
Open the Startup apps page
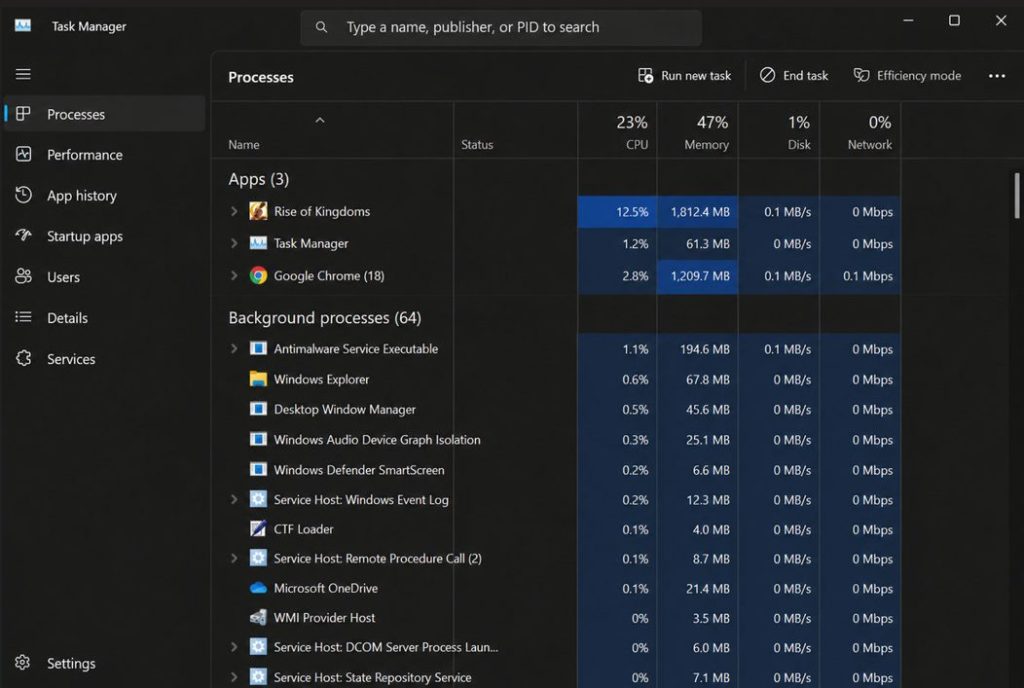tap(104, 236)
